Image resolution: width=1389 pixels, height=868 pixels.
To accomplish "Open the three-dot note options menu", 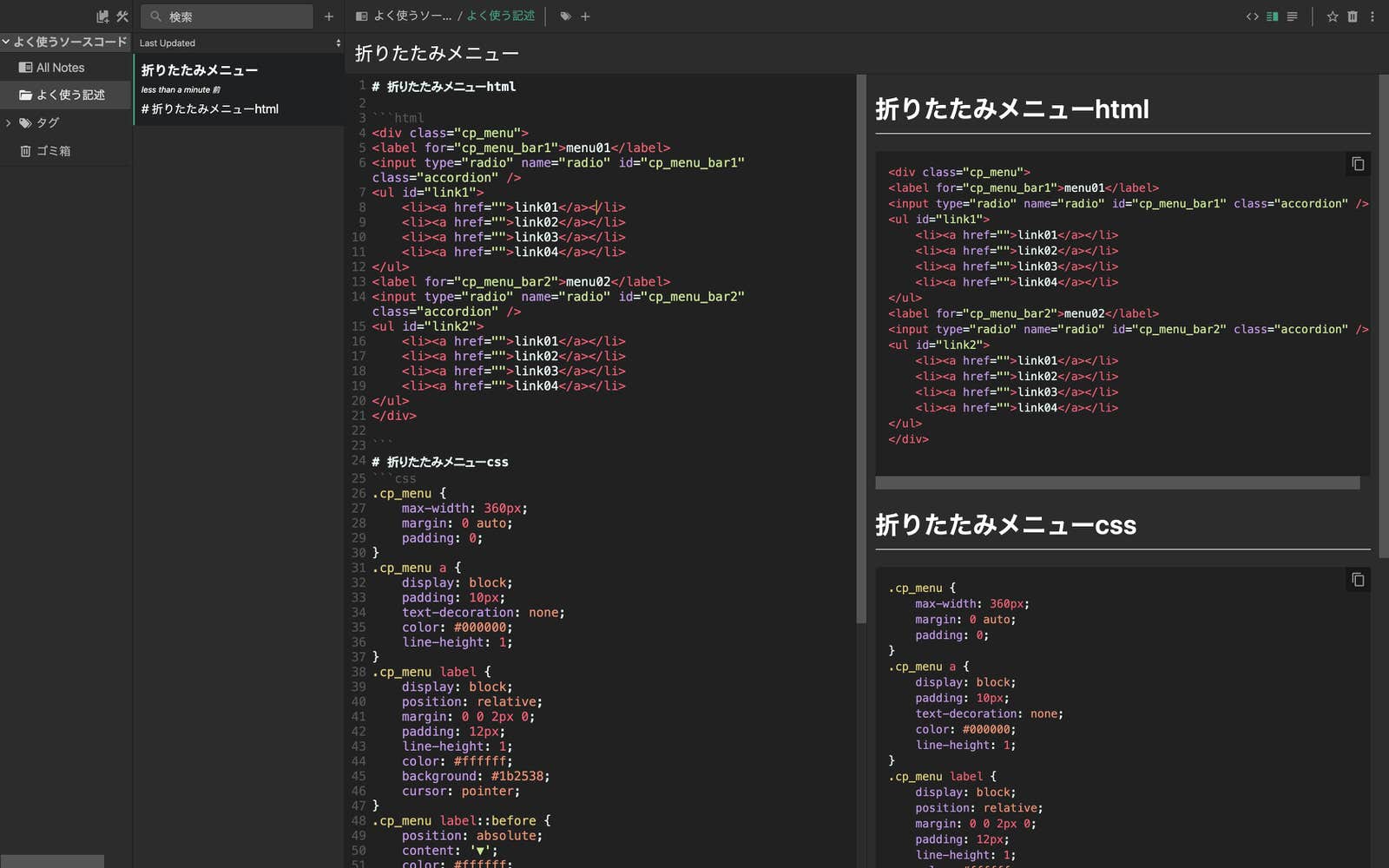I will click(x=1373, y=16).
